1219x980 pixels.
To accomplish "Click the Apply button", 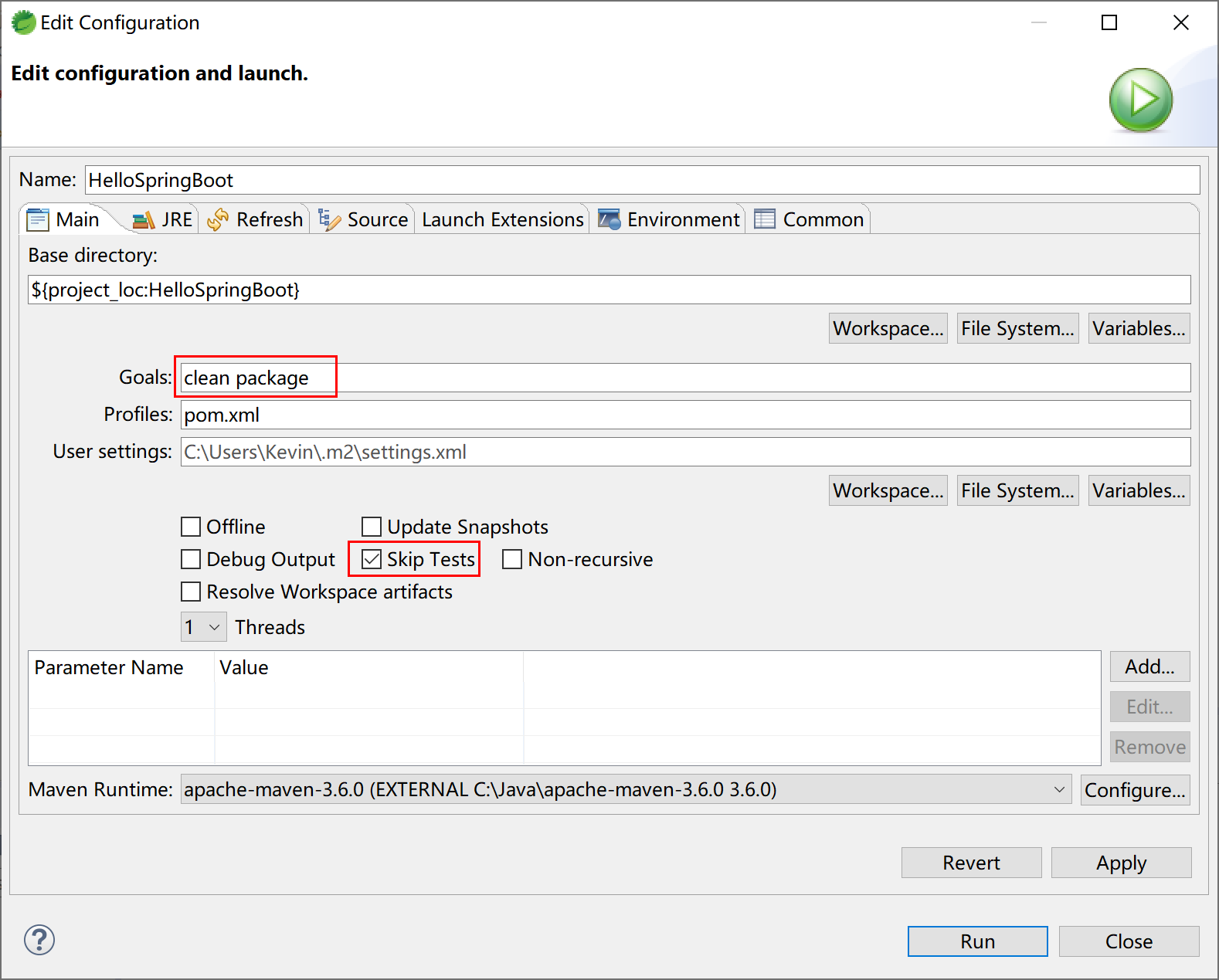I will point(1121,863).
